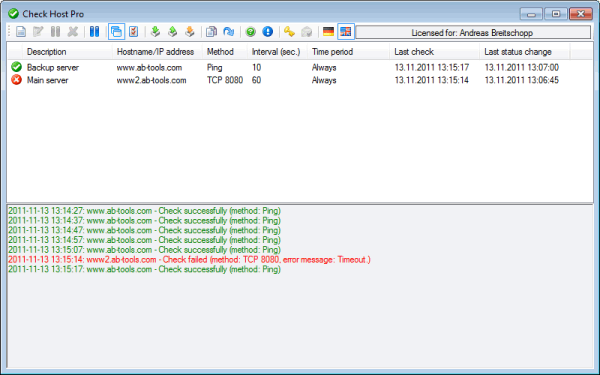Click the first green download arrow icon
Image resolution: width=600 pixels, height=375 pixels.
155,31
